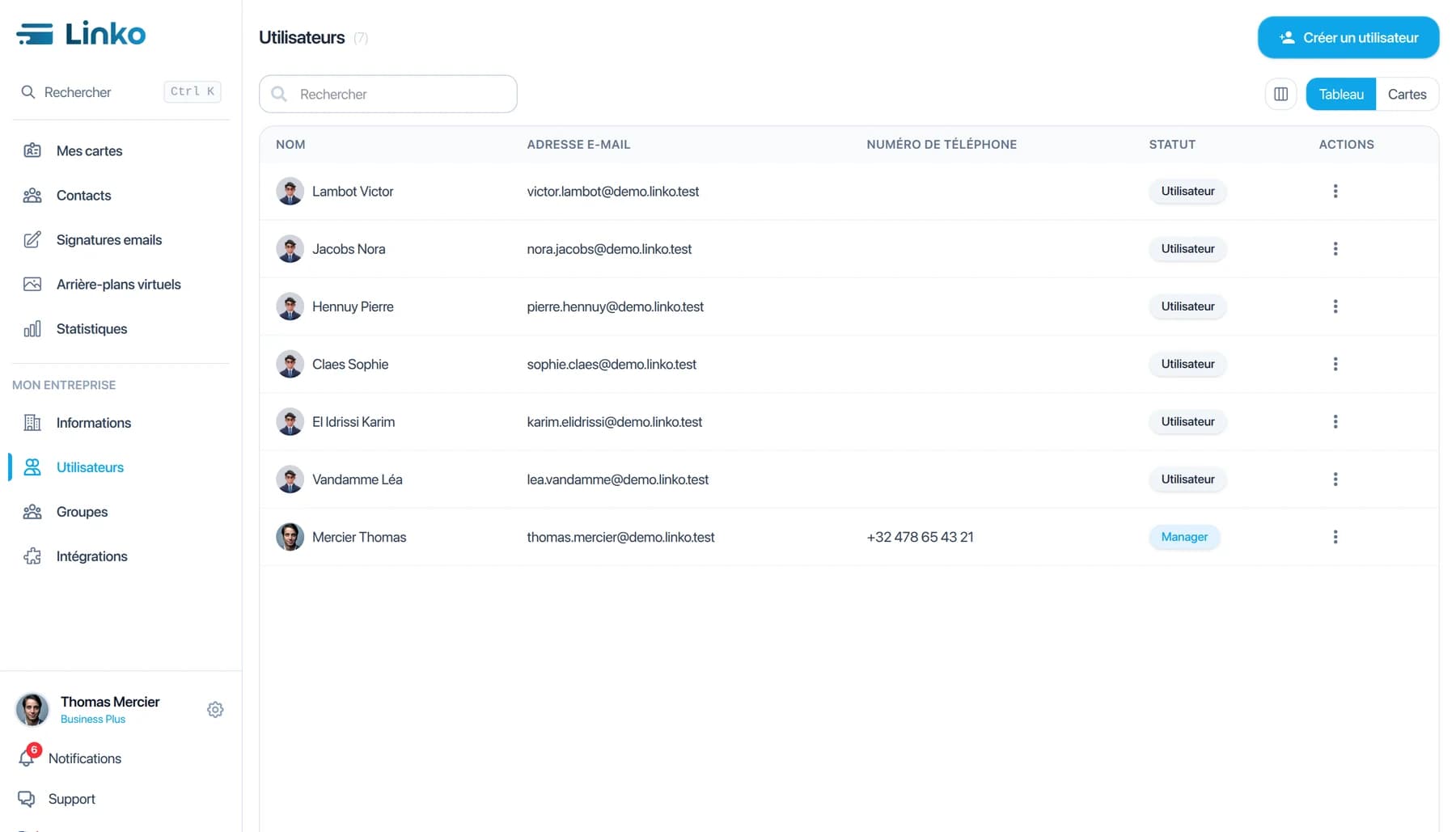Open actions menu for El Idrissi Karim

coord(1335,421)
